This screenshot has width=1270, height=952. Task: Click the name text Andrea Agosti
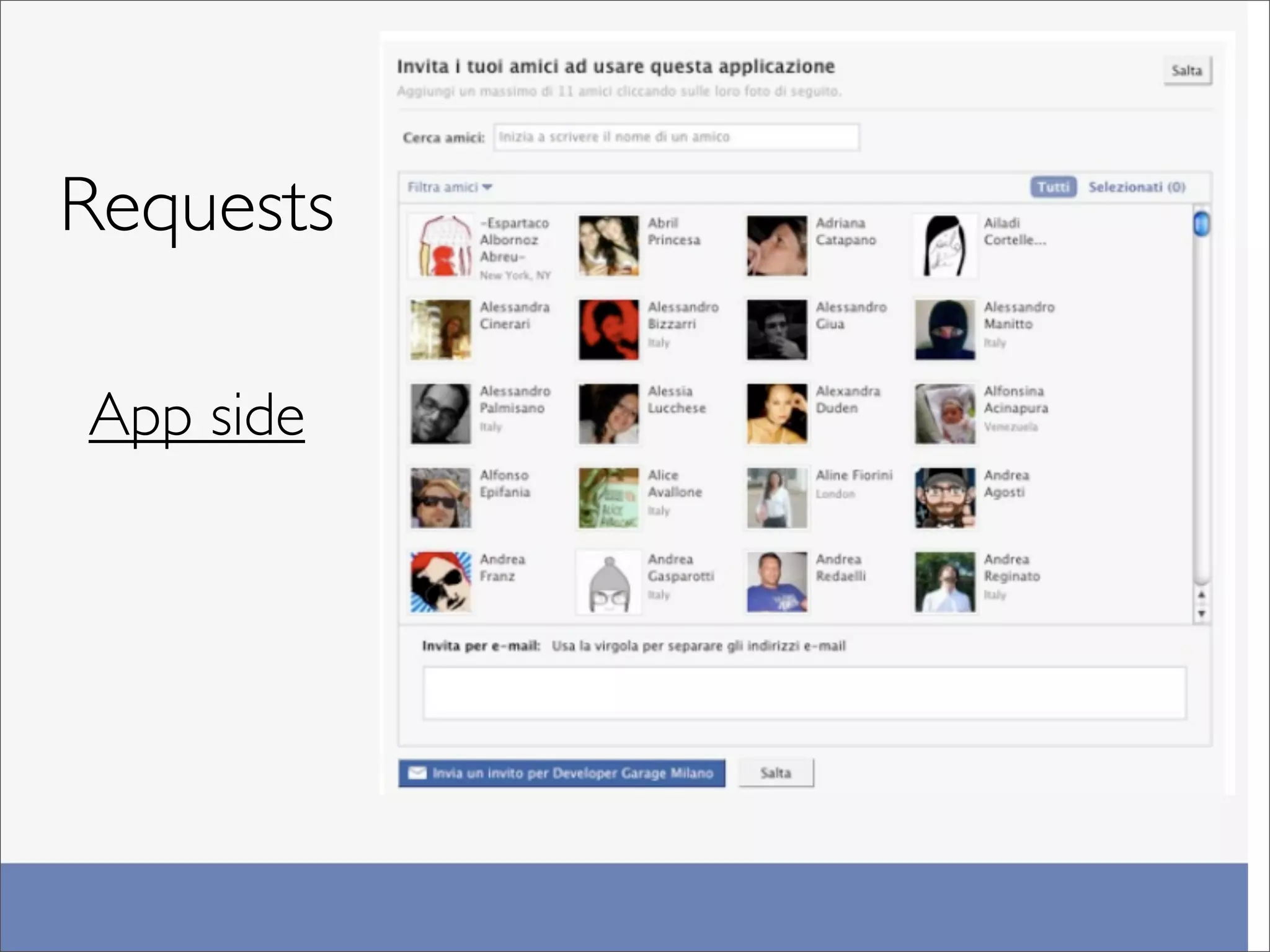(1006, 484)
